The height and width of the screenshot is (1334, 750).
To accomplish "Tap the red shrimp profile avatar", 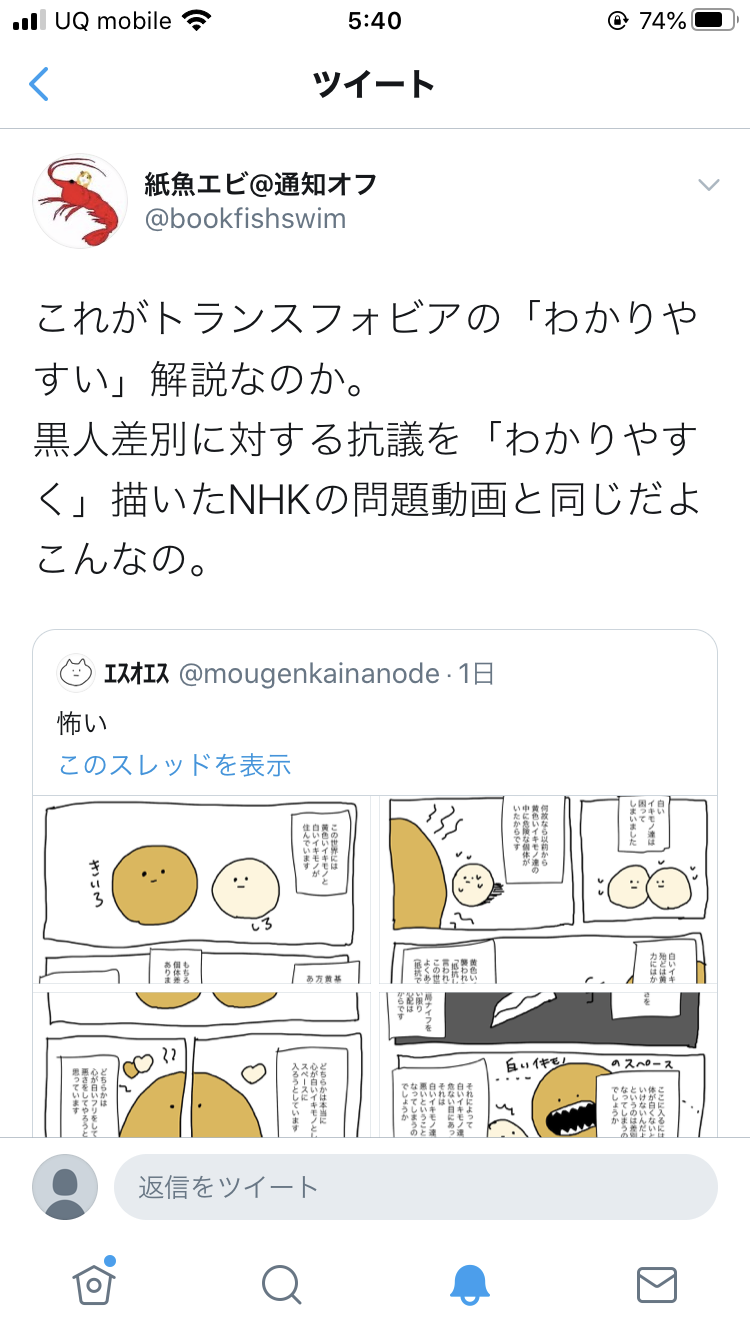I will 79,201.
